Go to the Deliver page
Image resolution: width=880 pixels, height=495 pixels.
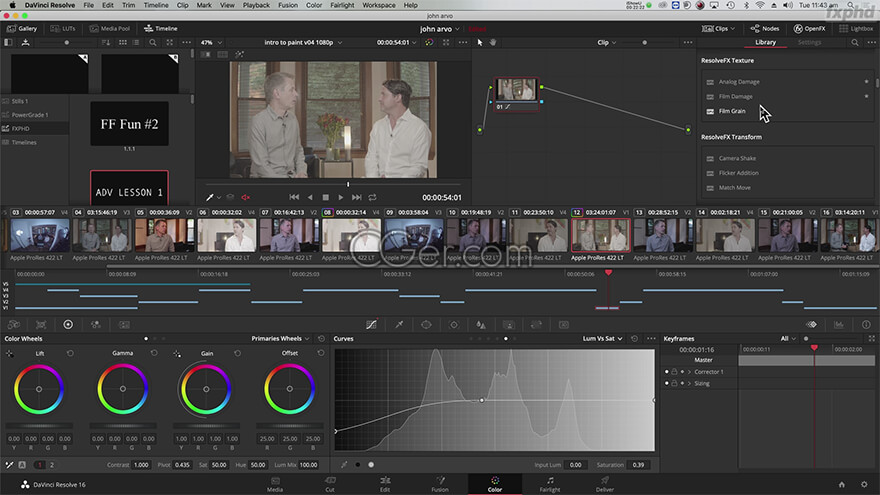tap(604, 484)
